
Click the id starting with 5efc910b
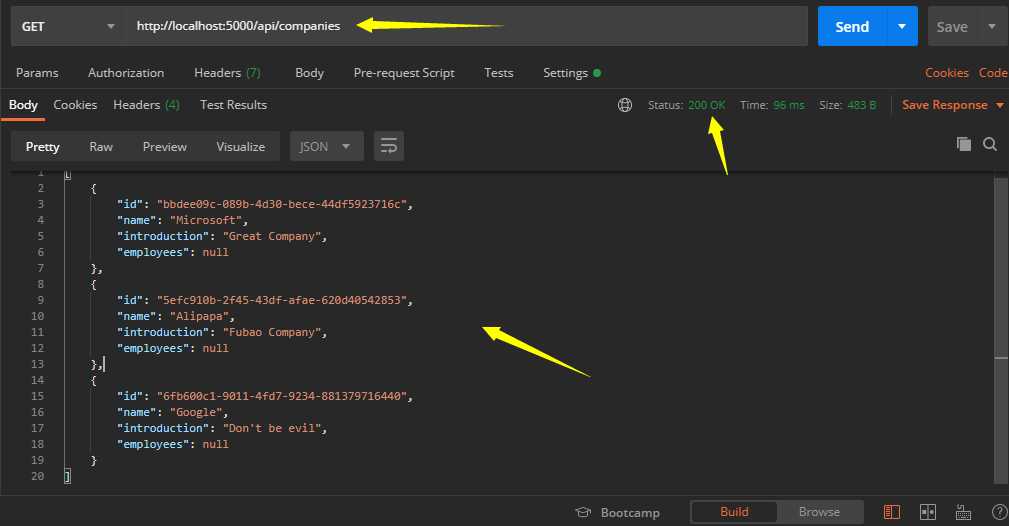(282, 300)
